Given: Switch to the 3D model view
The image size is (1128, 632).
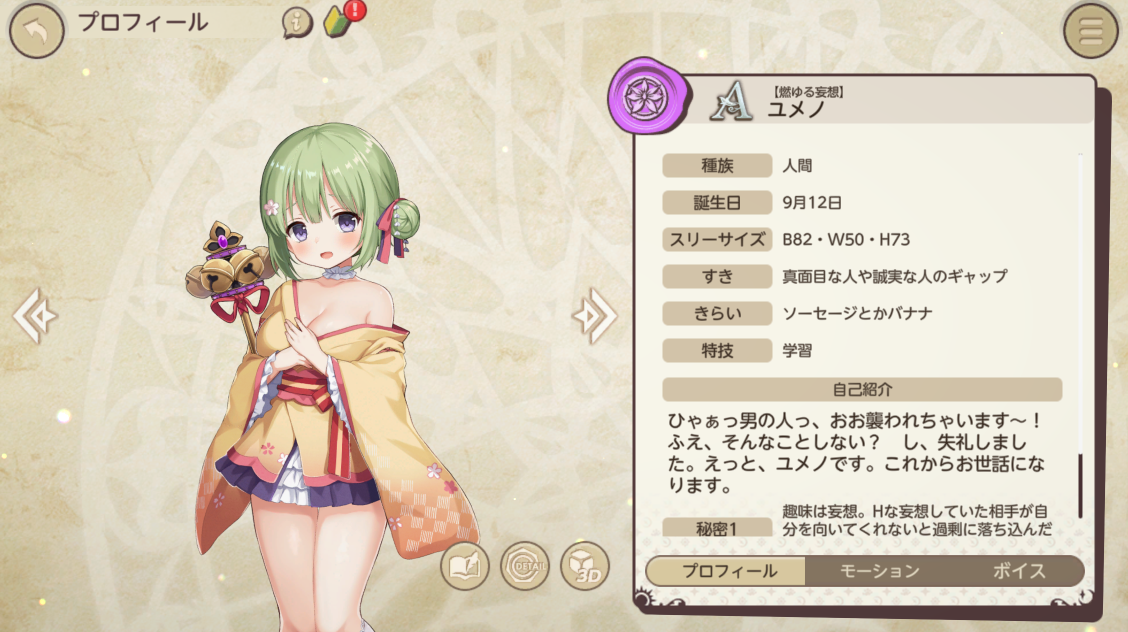Looking at the screenshot, I should point(584,566).
